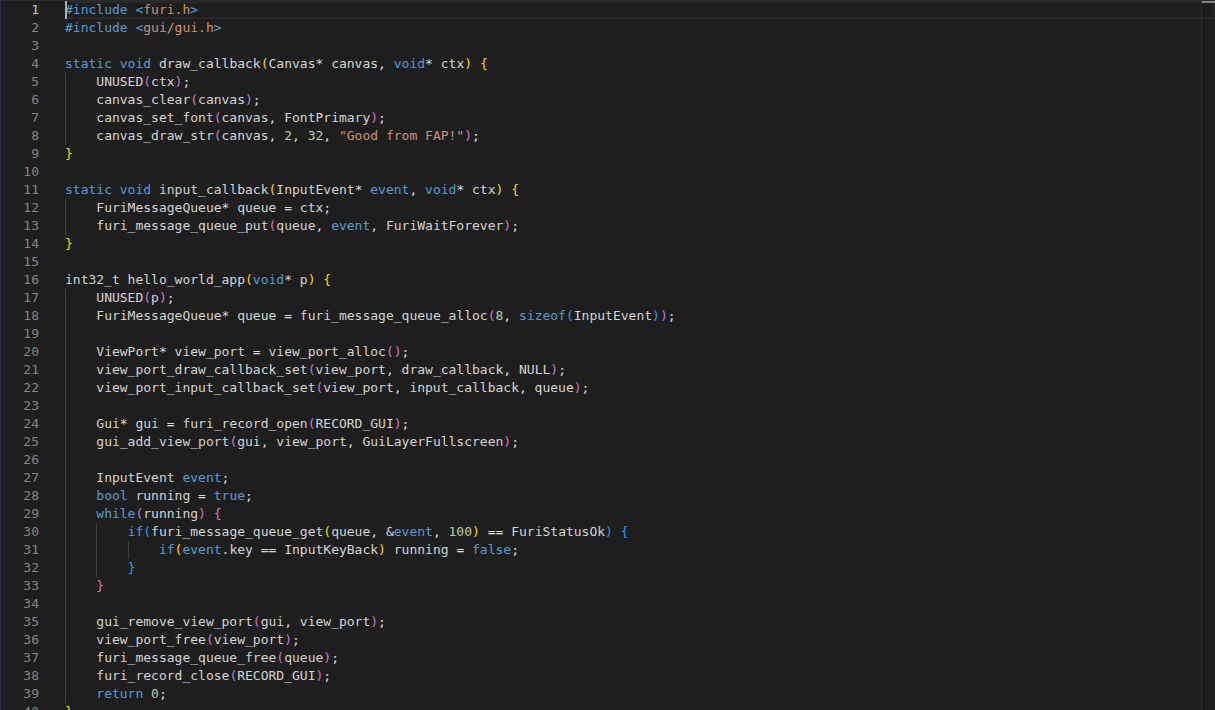Click the InputKeyBack constant
This screenshot has height=710, width=1215.
331,550
